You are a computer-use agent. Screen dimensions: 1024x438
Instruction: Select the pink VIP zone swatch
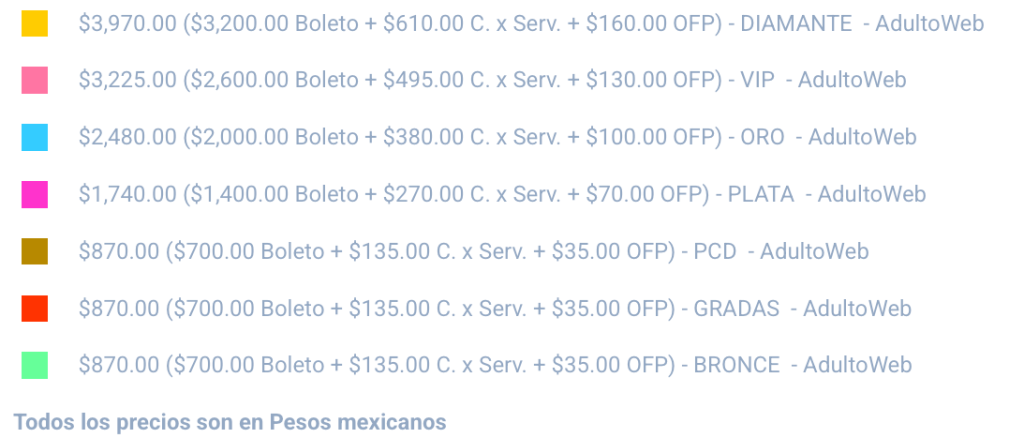(x=35, y=80)
